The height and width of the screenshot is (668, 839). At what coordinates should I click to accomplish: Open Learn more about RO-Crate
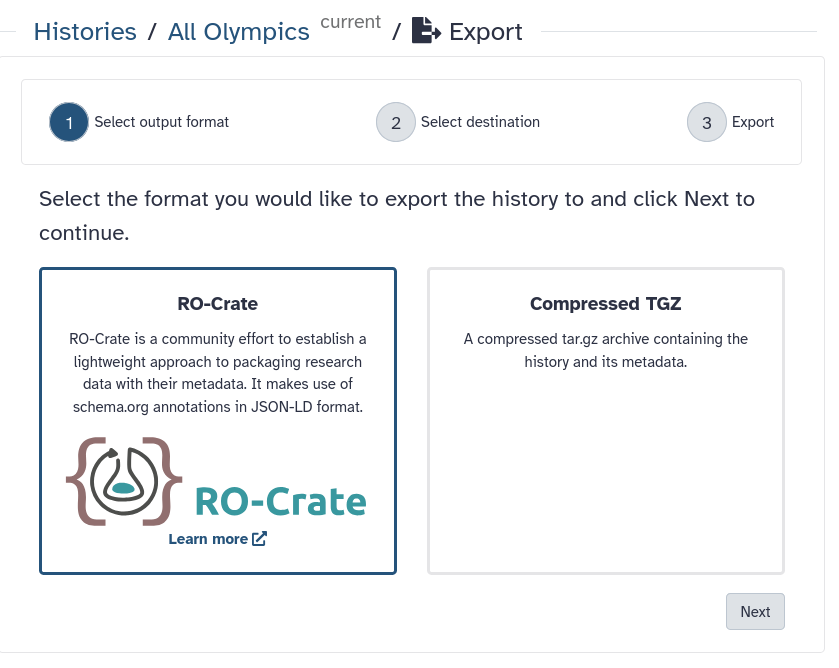coord(210,538)
